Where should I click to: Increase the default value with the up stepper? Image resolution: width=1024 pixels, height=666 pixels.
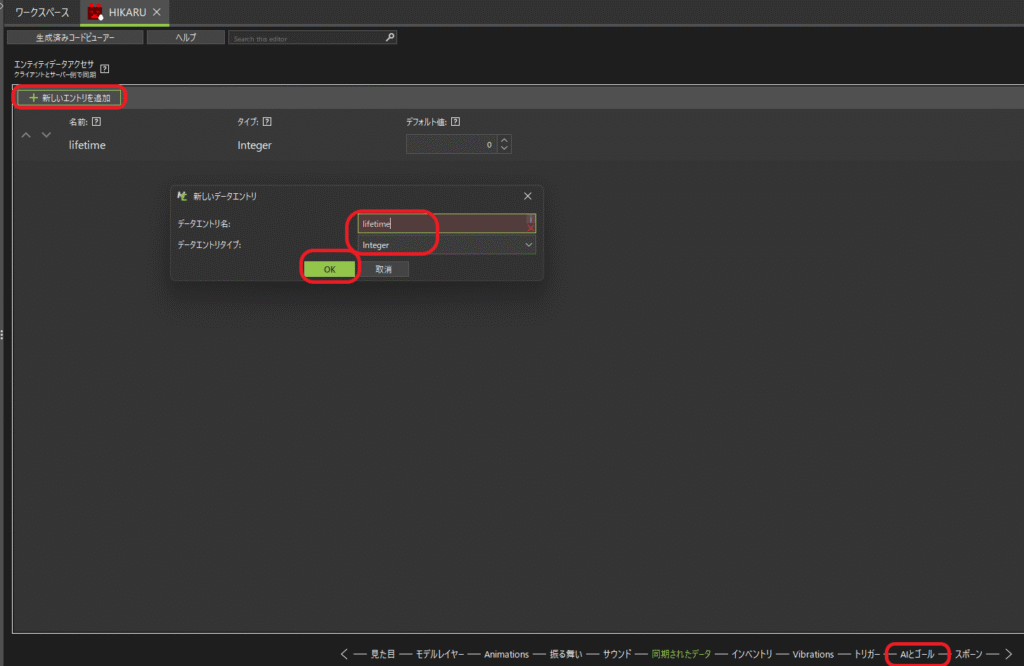click(x=504, y=140)
